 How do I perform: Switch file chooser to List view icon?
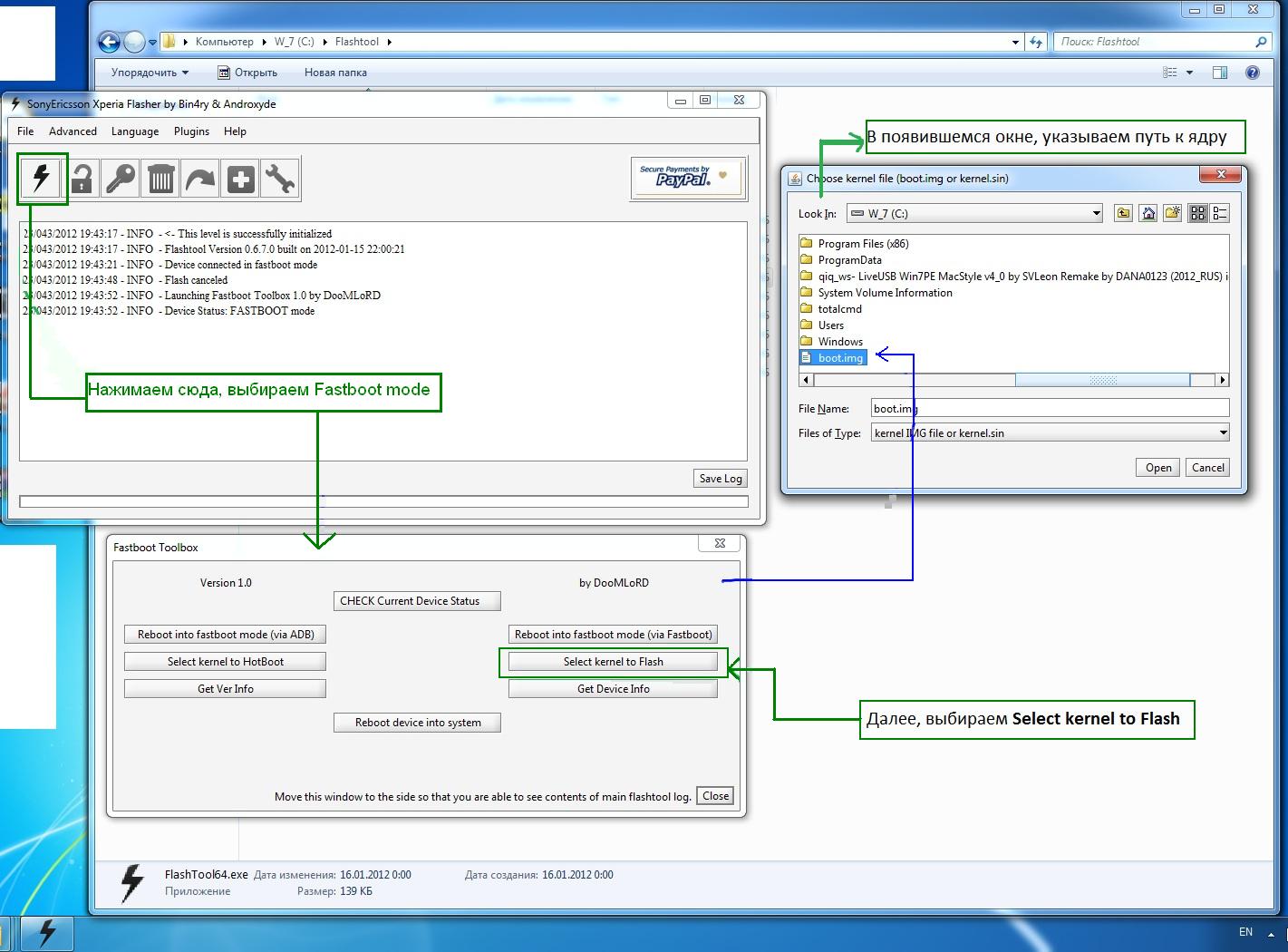[1198, 213]
